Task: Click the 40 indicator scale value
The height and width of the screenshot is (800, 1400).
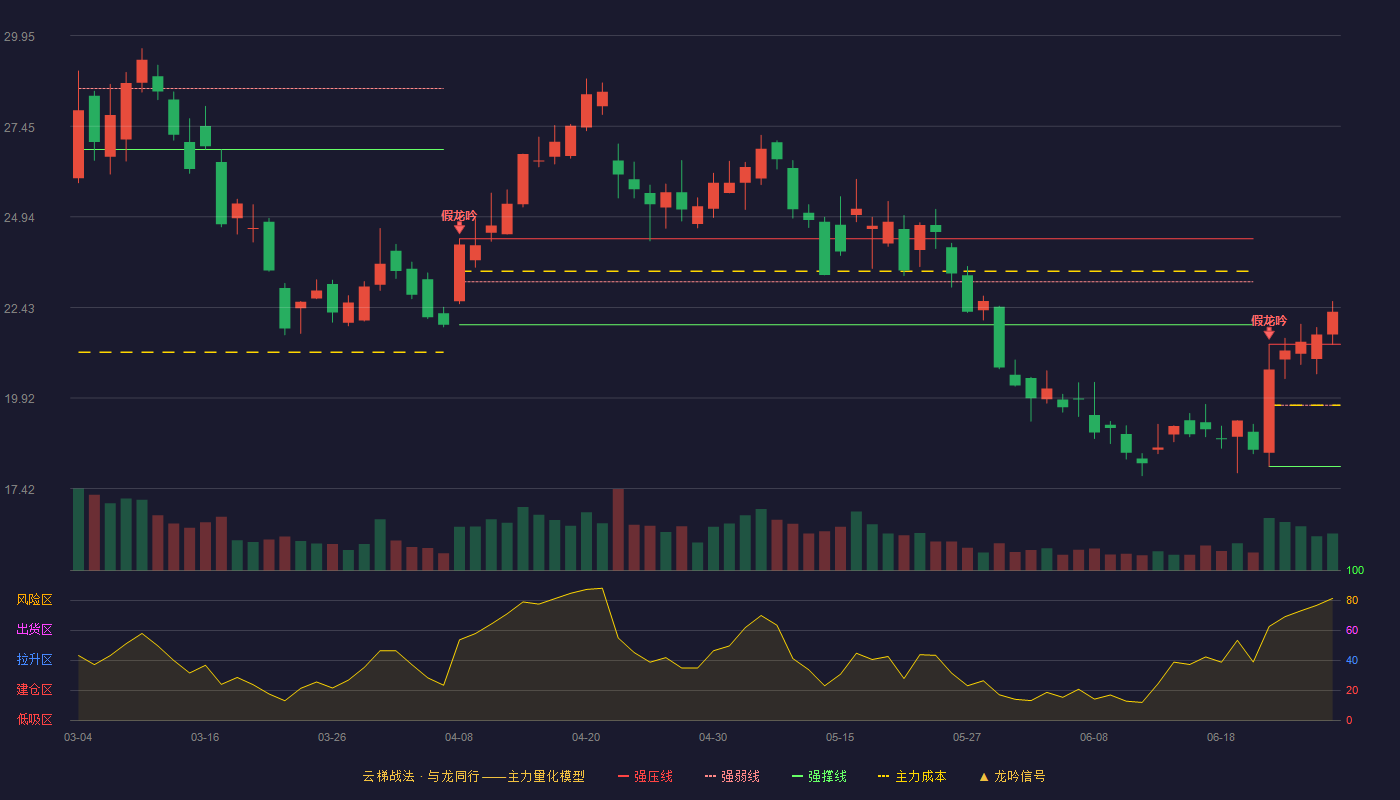Action: click(x=1352, y=660)
